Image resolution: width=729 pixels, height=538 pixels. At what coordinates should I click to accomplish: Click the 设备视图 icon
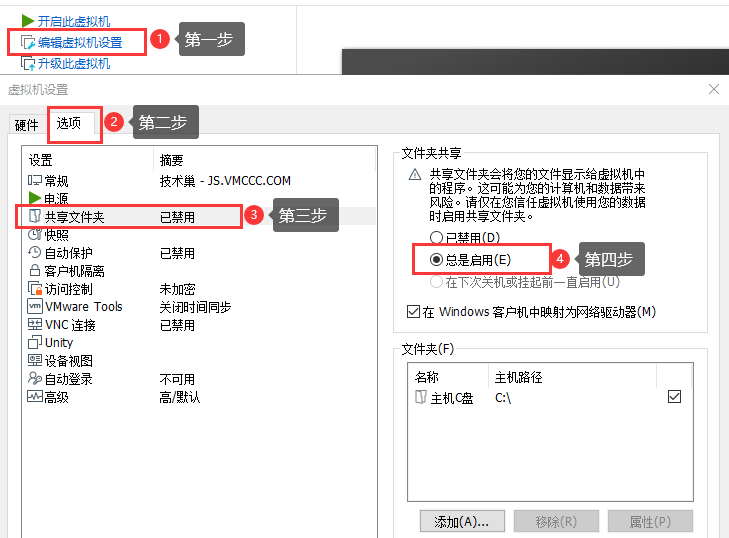pos(35,360)
